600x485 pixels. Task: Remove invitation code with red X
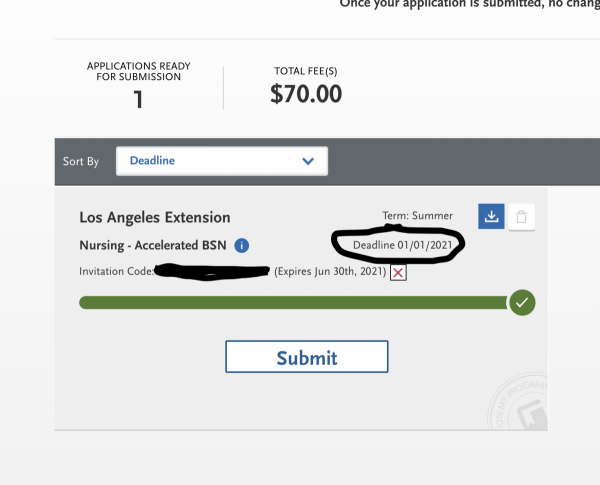(398, 272)
